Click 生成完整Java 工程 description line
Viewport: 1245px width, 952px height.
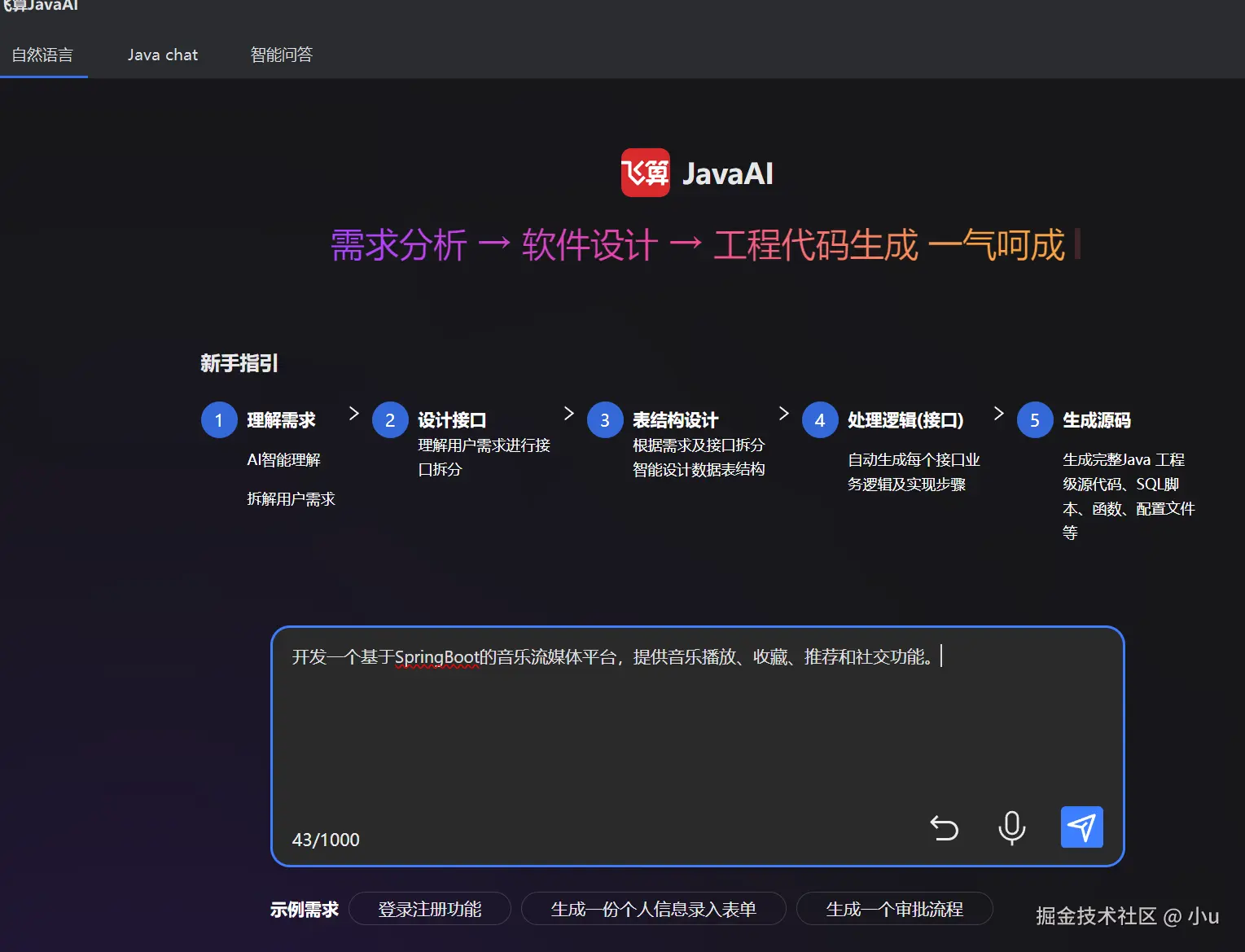tap(1124, 460)
